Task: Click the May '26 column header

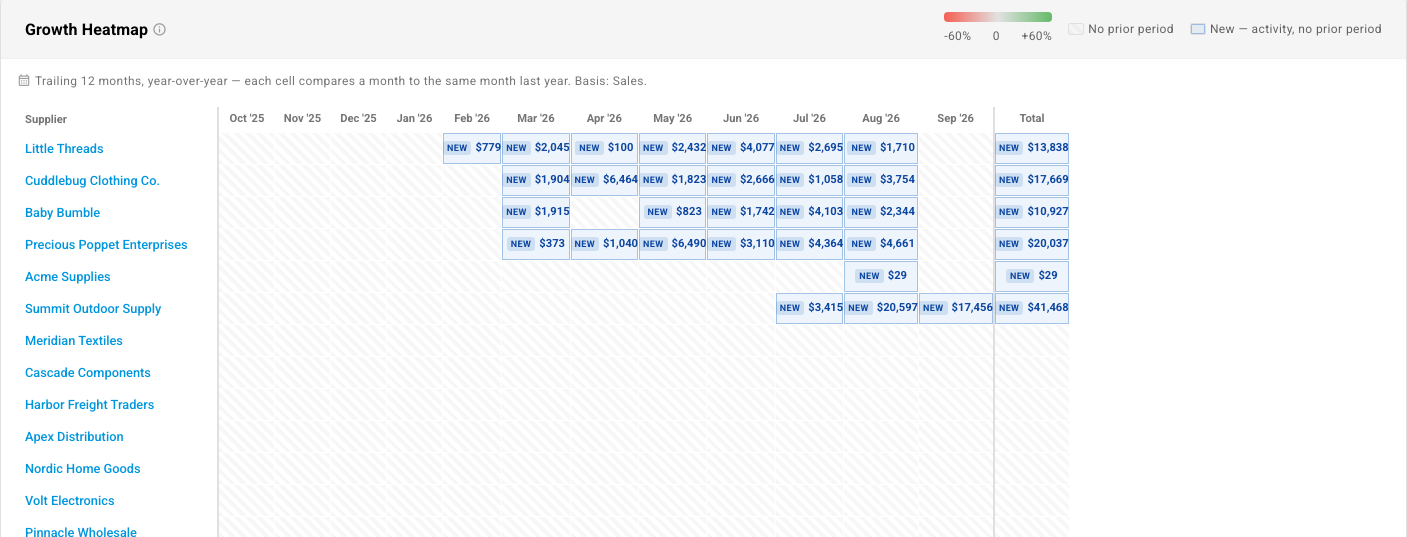Action: 672,118
